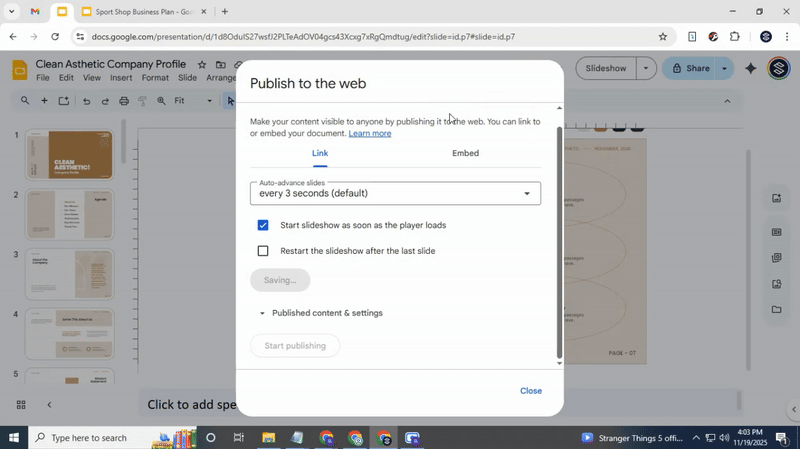Click the Learn more link
This screenshot has height=449, width=800.
point(369,134)
